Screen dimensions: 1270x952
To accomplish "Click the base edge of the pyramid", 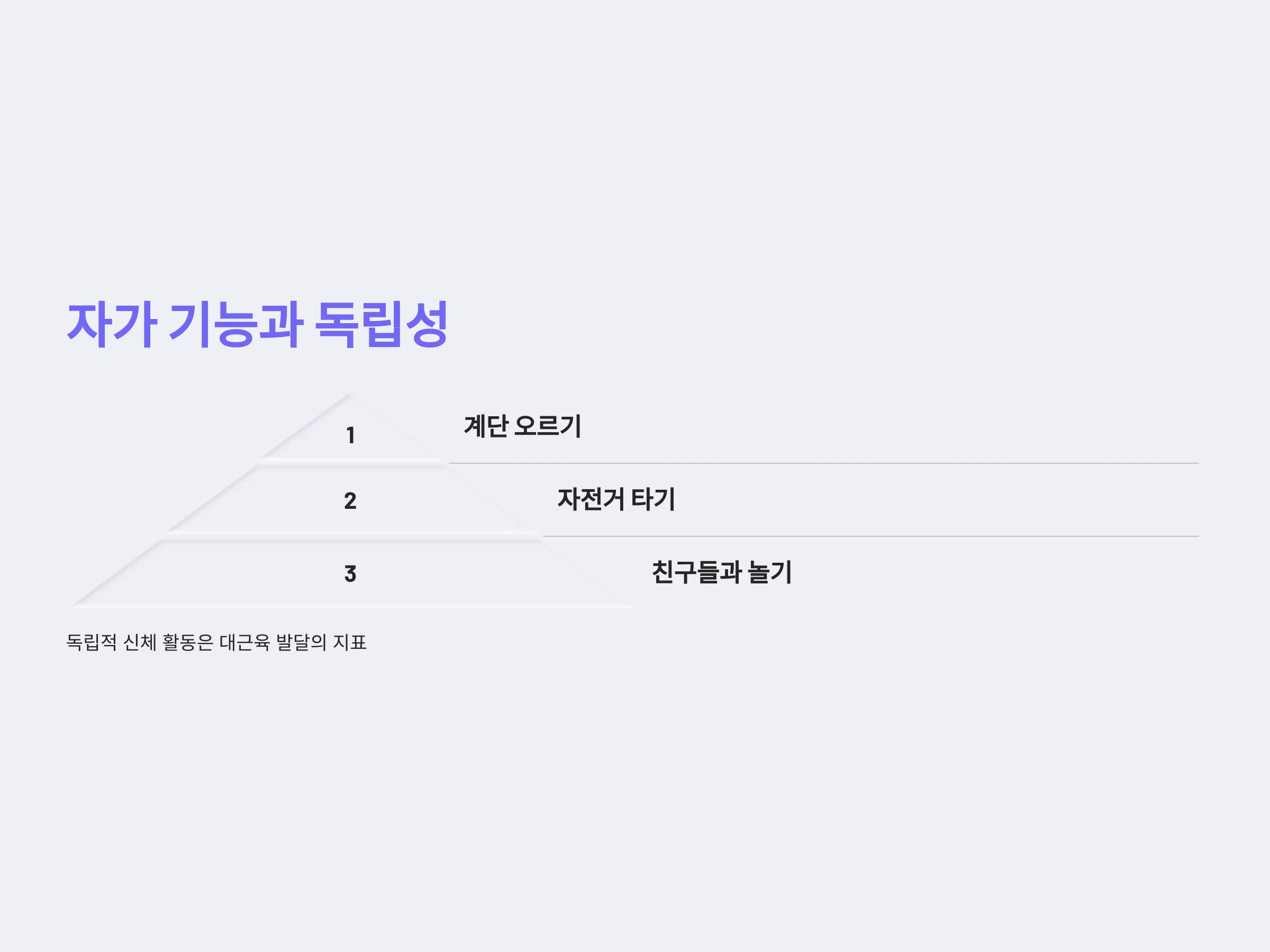I will coord(350,606).
